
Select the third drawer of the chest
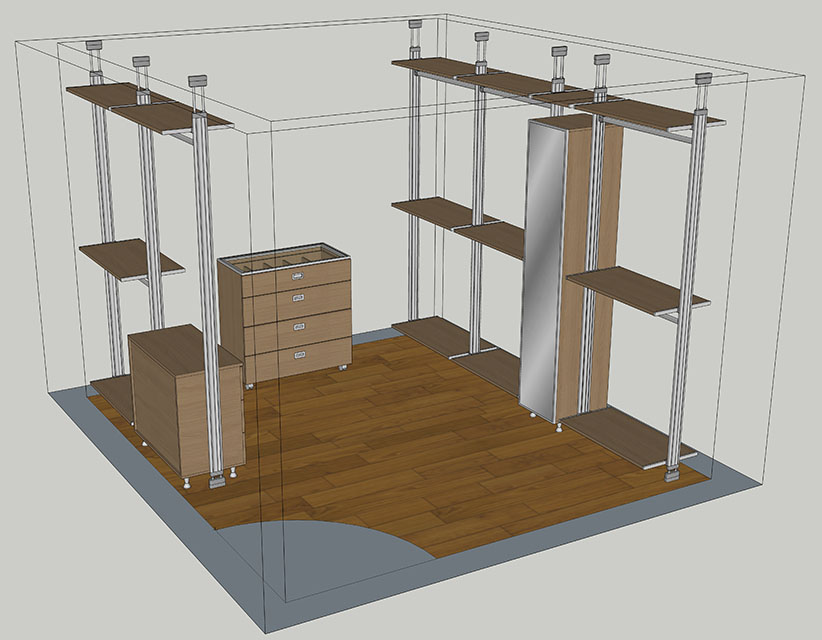[300, 326]
